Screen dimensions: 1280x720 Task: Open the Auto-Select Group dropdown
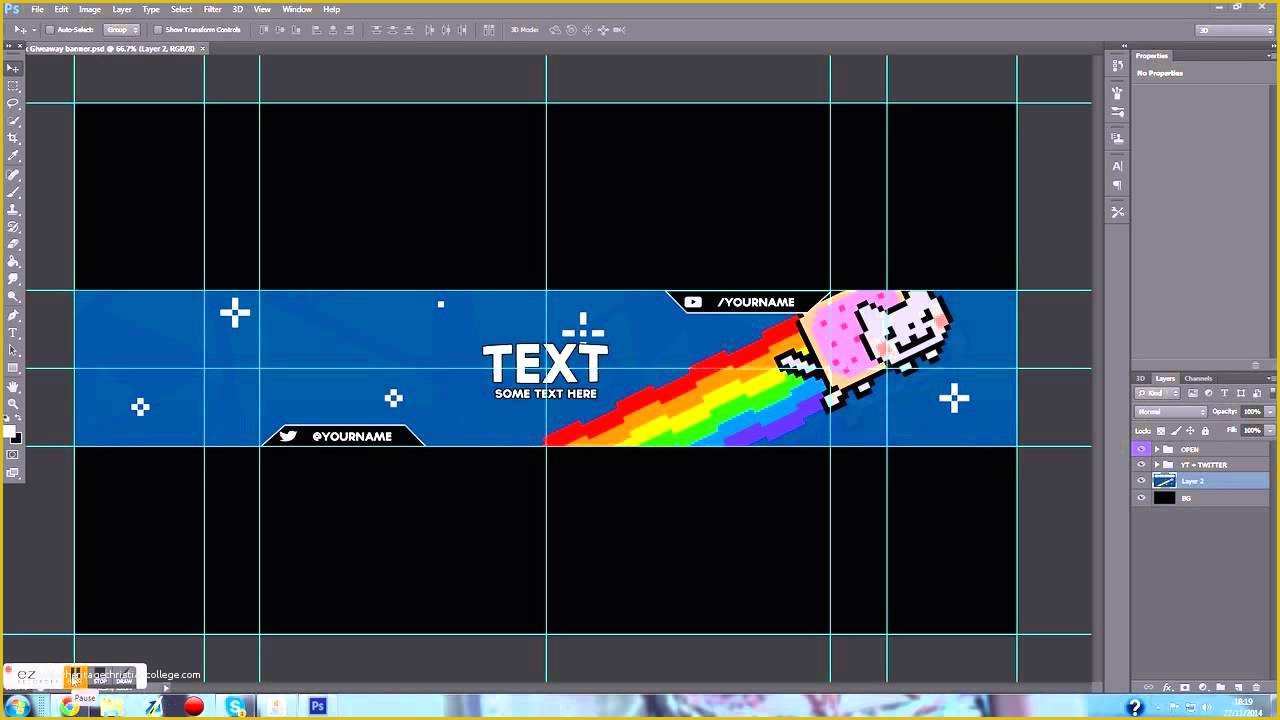pyautogui.click(x=122, y=30)
